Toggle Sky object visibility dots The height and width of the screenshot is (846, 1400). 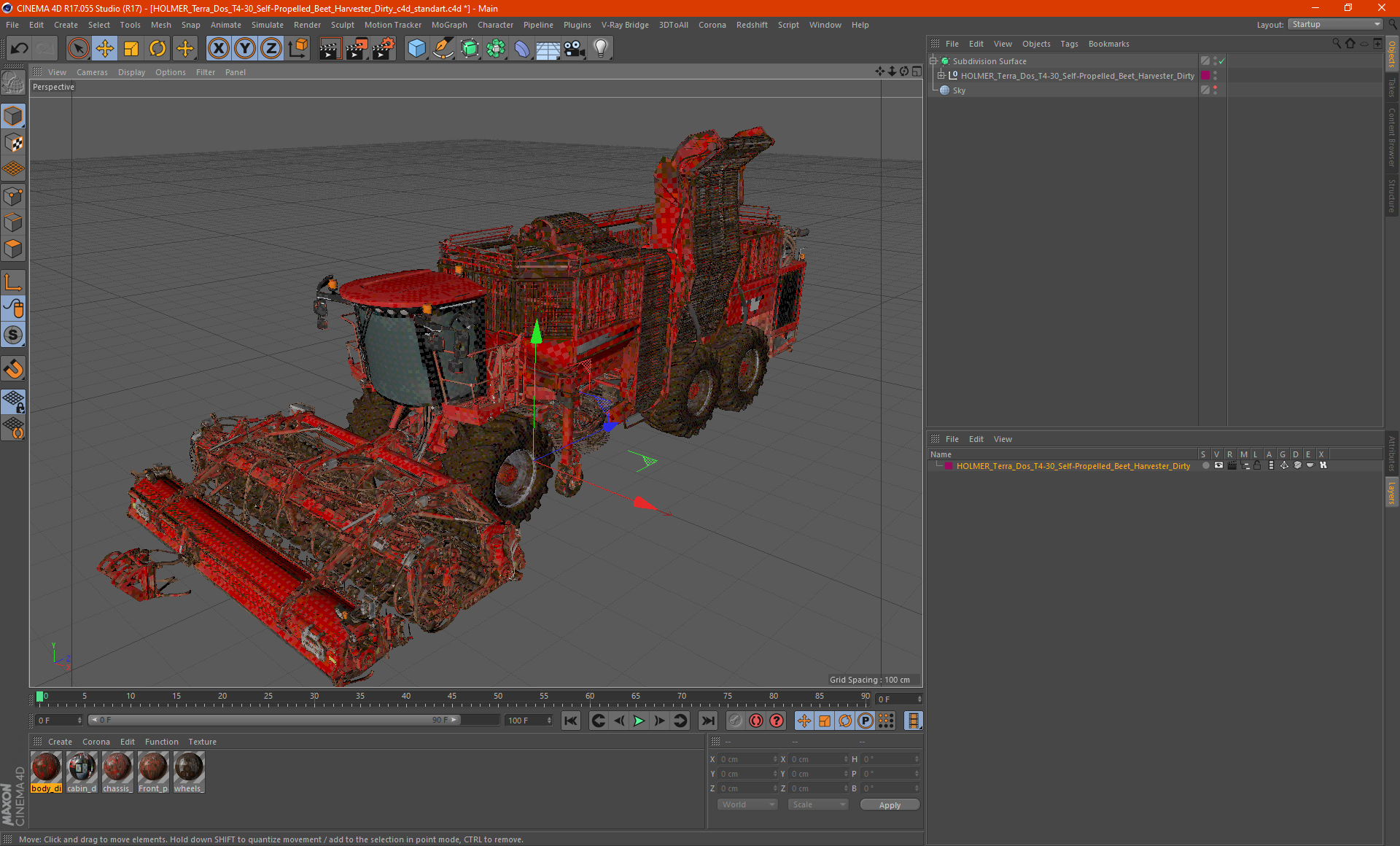(x=1215, y=90)
